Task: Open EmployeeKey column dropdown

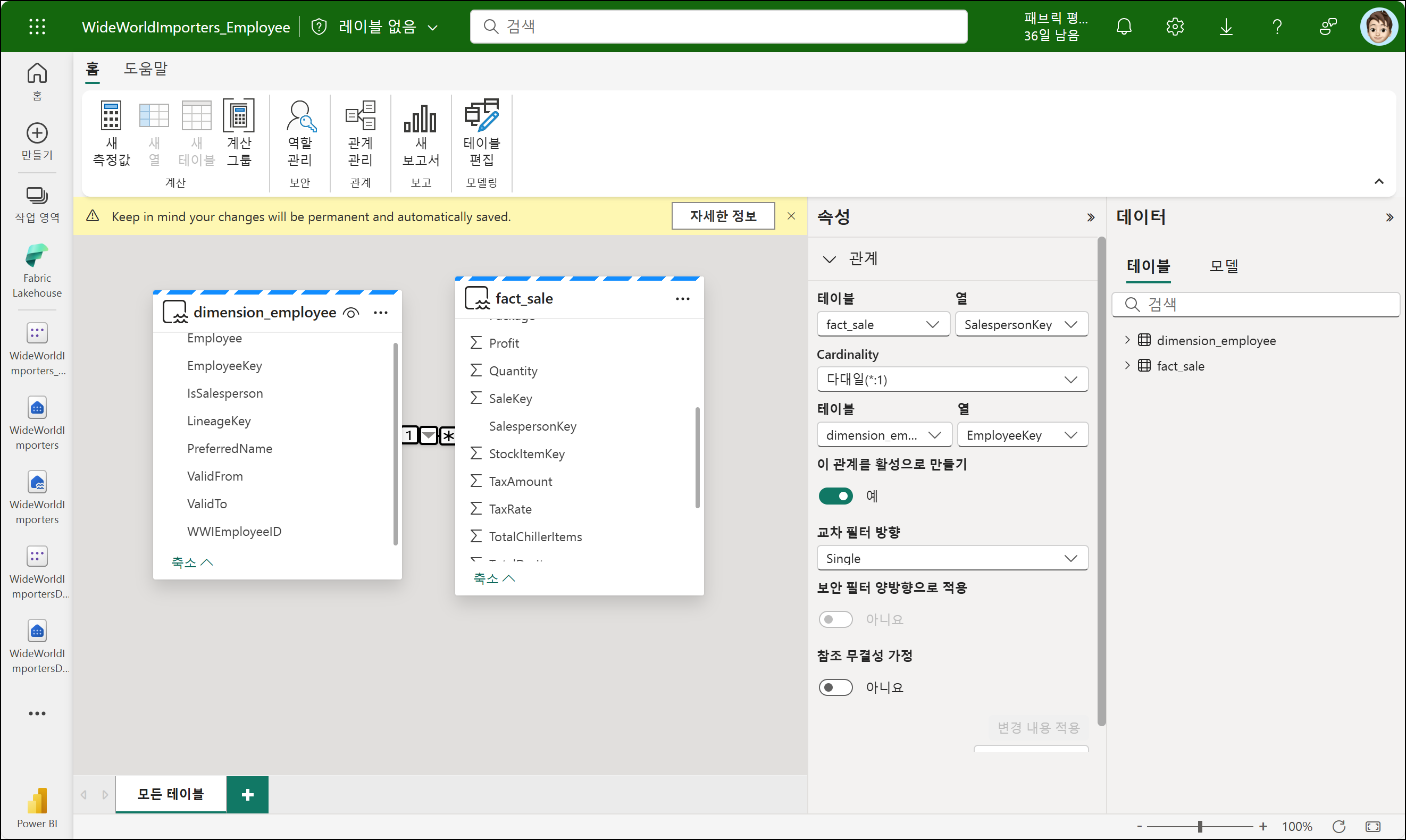Action: click(x=1022, y=435)
